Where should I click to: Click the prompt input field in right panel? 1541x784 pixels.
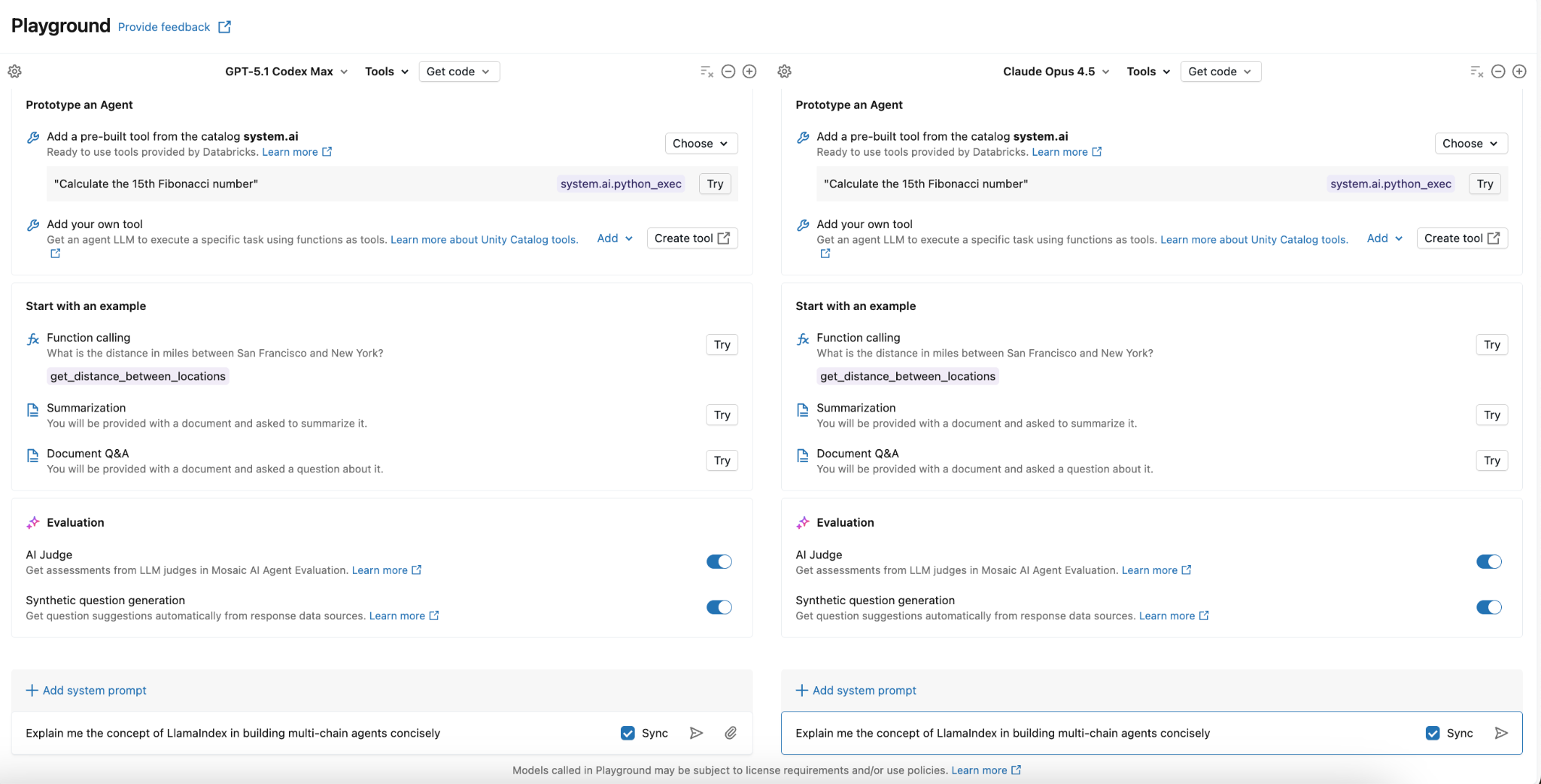pyautogui.click(x=1091, y=733)
